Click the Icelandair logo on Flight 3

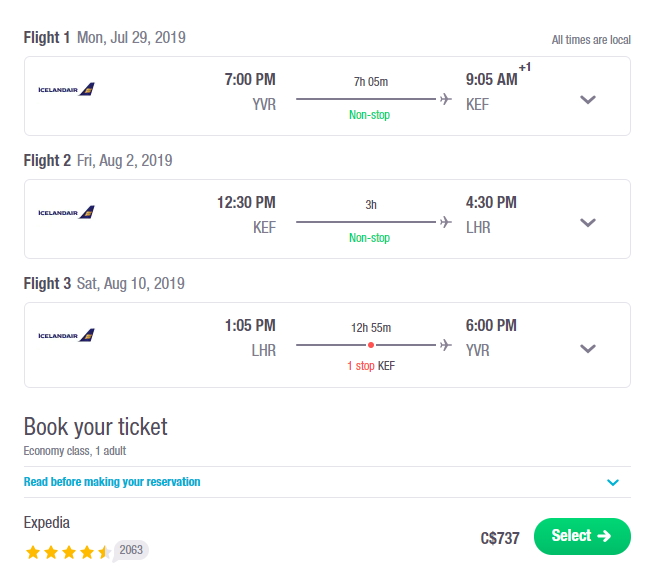(66, 335)
